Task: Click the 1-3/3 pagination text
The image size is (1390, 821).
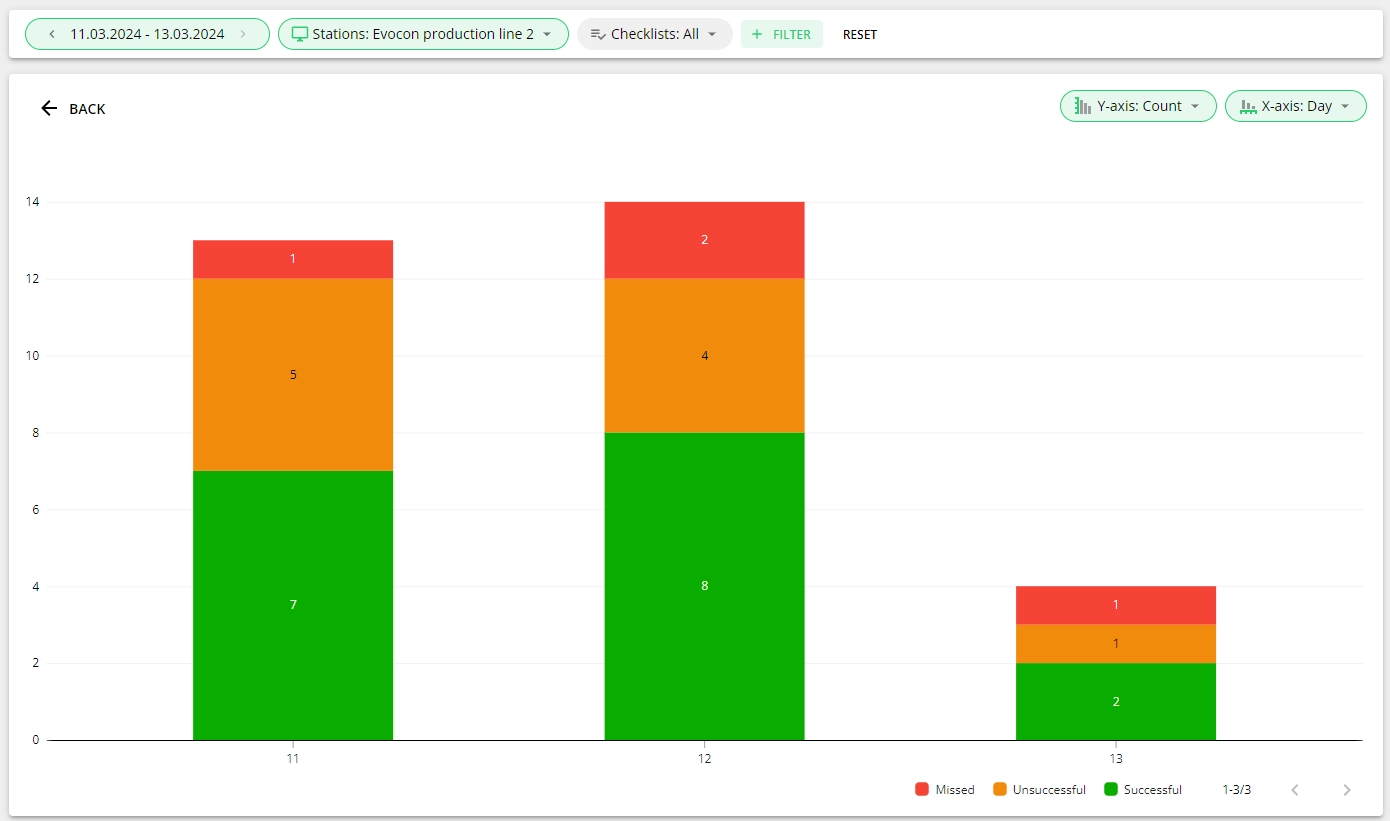Action: (1236, 790)
